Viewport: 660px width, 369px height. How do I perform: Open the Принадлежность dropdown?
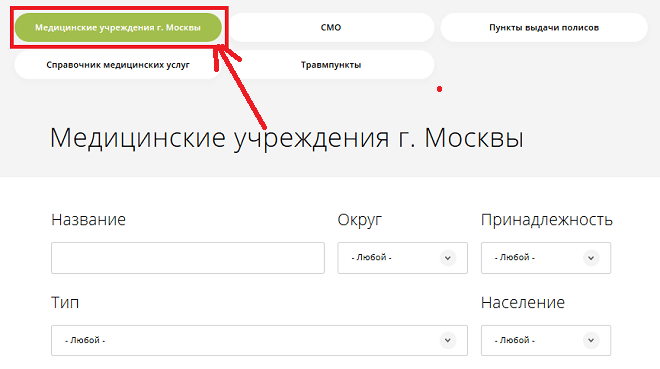point(546,258)
